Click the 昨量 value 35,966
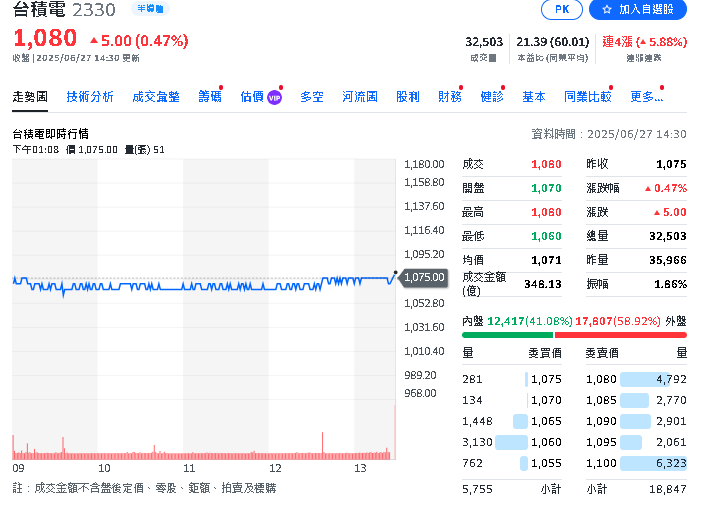 click(668, 260)
